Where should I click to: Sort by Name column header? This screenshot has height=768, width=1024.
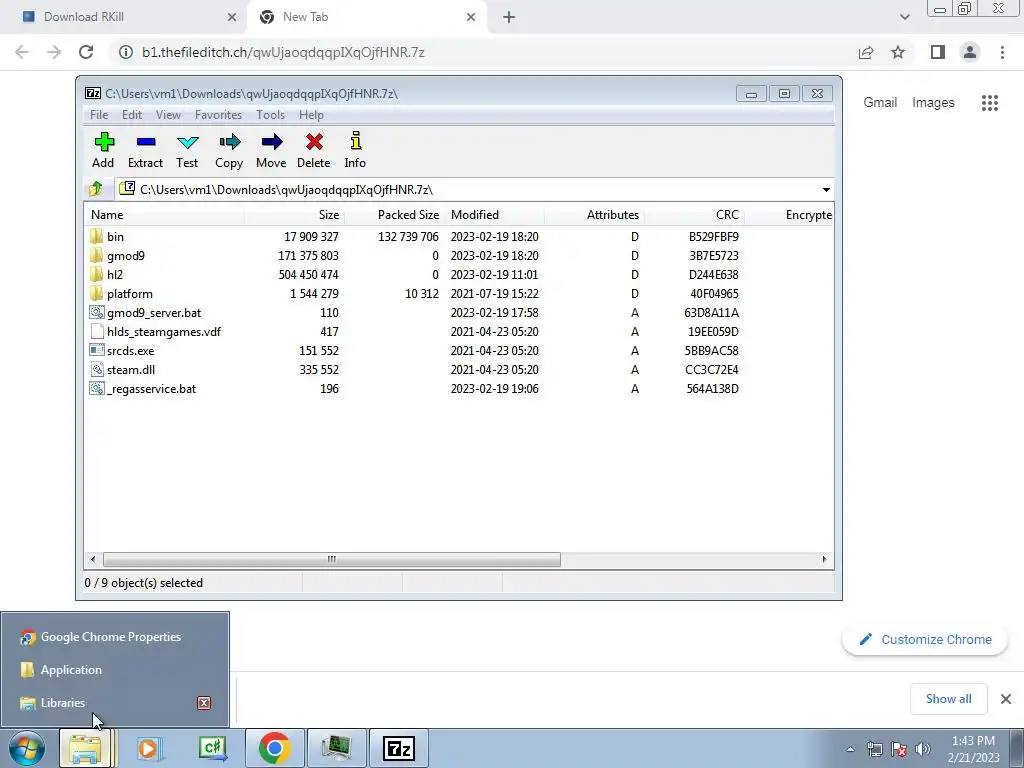click(x=165, y=214)
